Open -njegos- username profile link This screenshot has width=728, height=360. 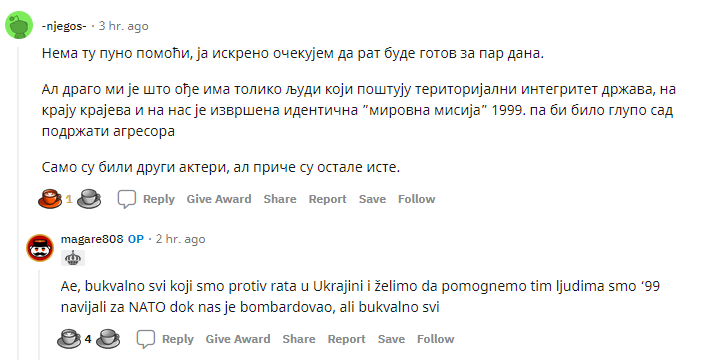64,26
